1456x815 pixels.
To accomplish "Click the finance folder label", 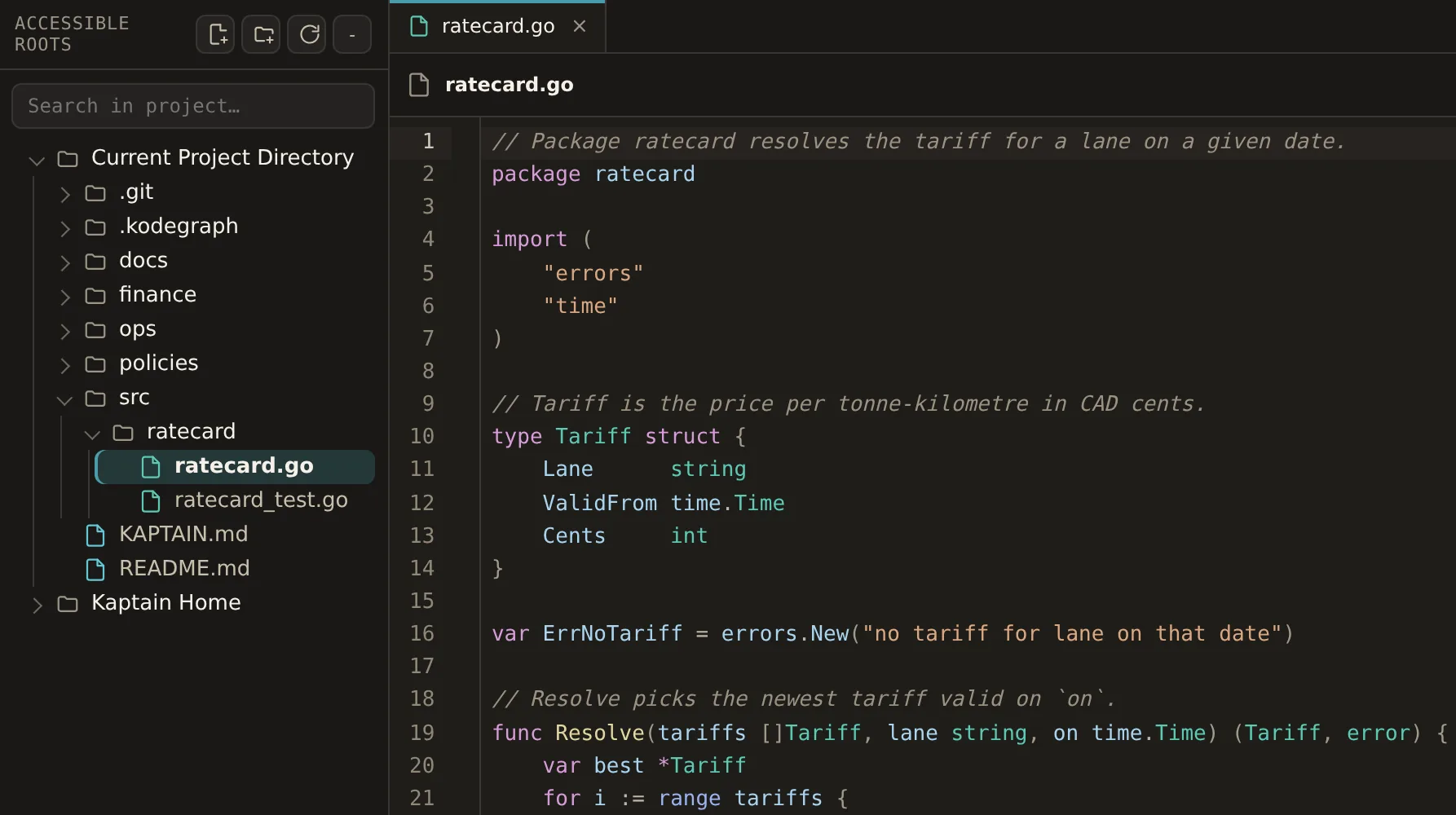I will (157, 294).
